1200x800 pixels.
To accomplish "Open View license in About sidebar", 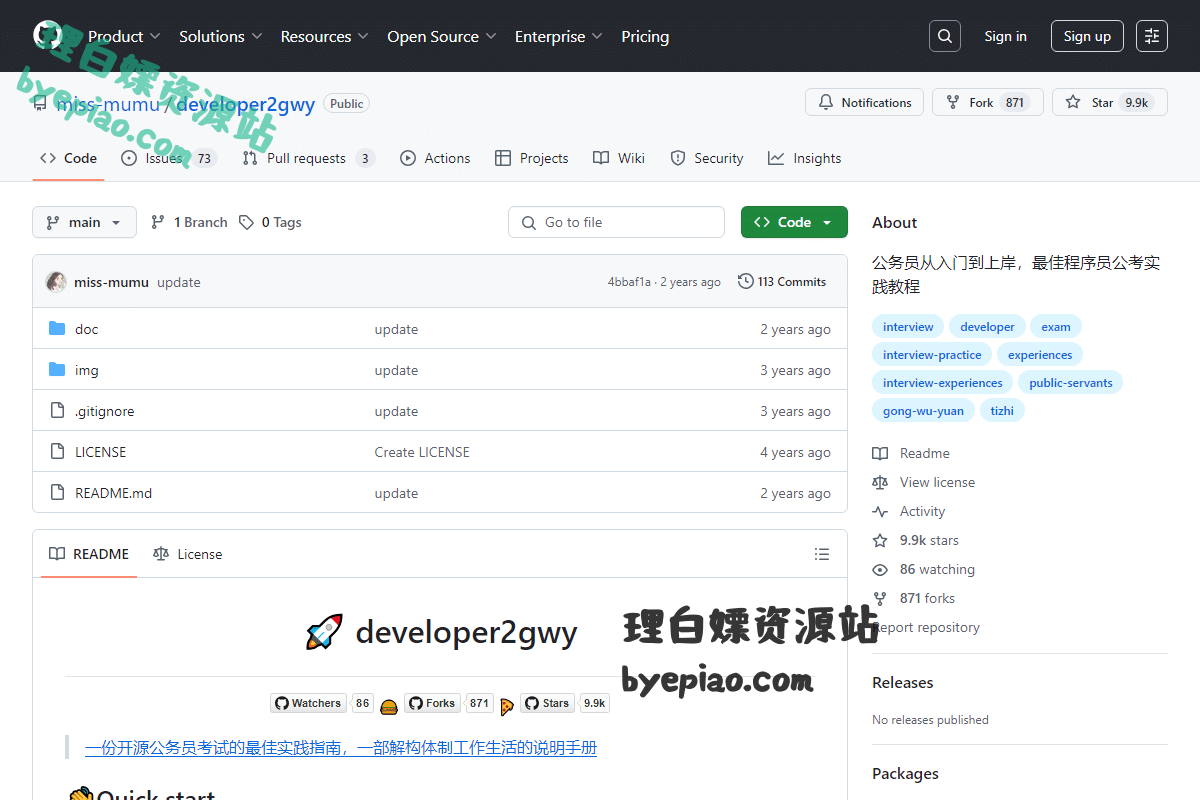I will point(923,482).
